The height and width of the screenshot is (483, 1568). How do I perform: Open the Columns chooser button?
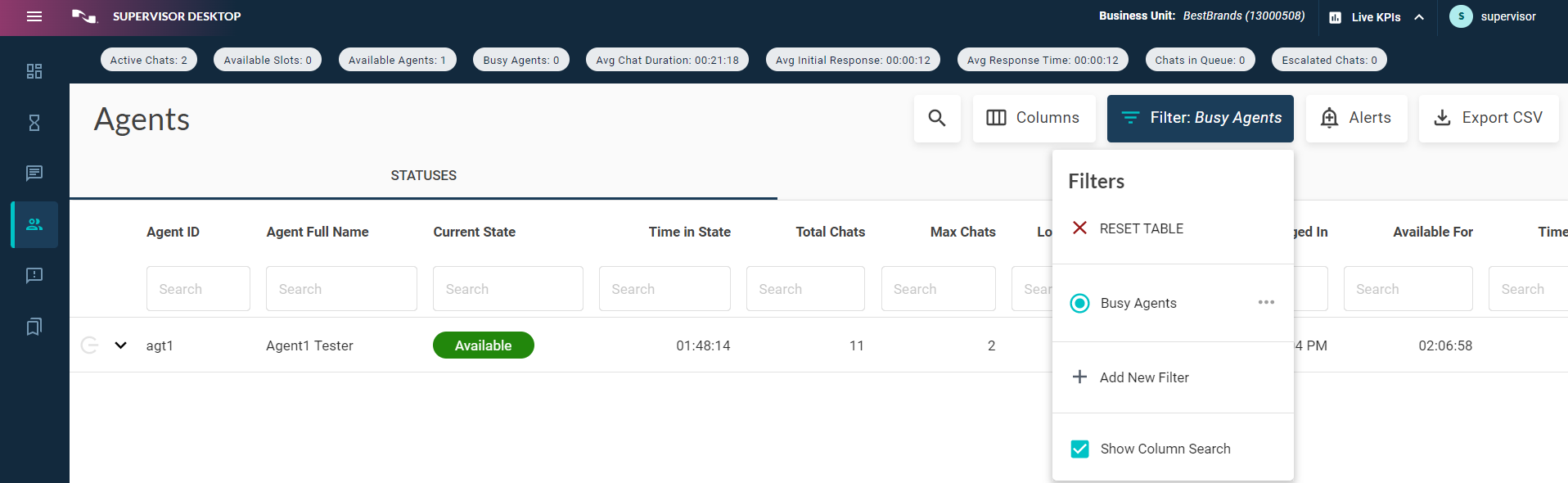1033,118
